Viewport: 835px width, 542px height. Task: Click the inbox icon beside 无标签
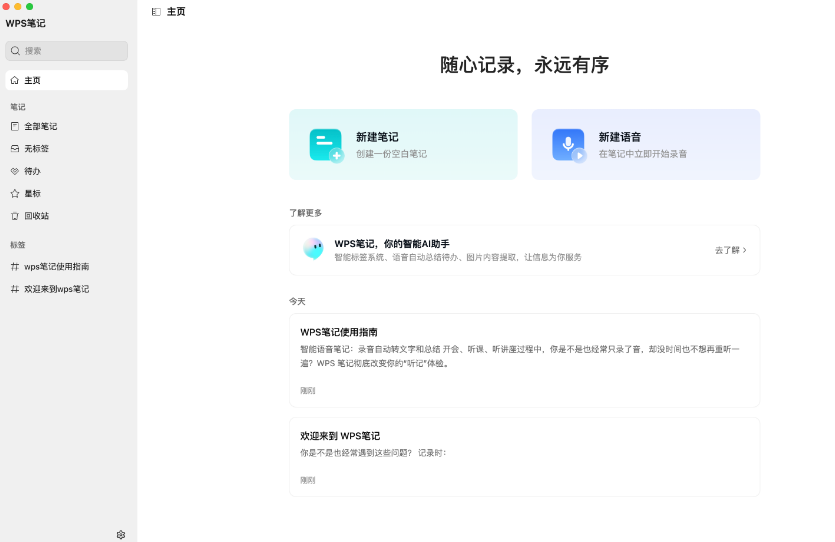coord(15,149)
